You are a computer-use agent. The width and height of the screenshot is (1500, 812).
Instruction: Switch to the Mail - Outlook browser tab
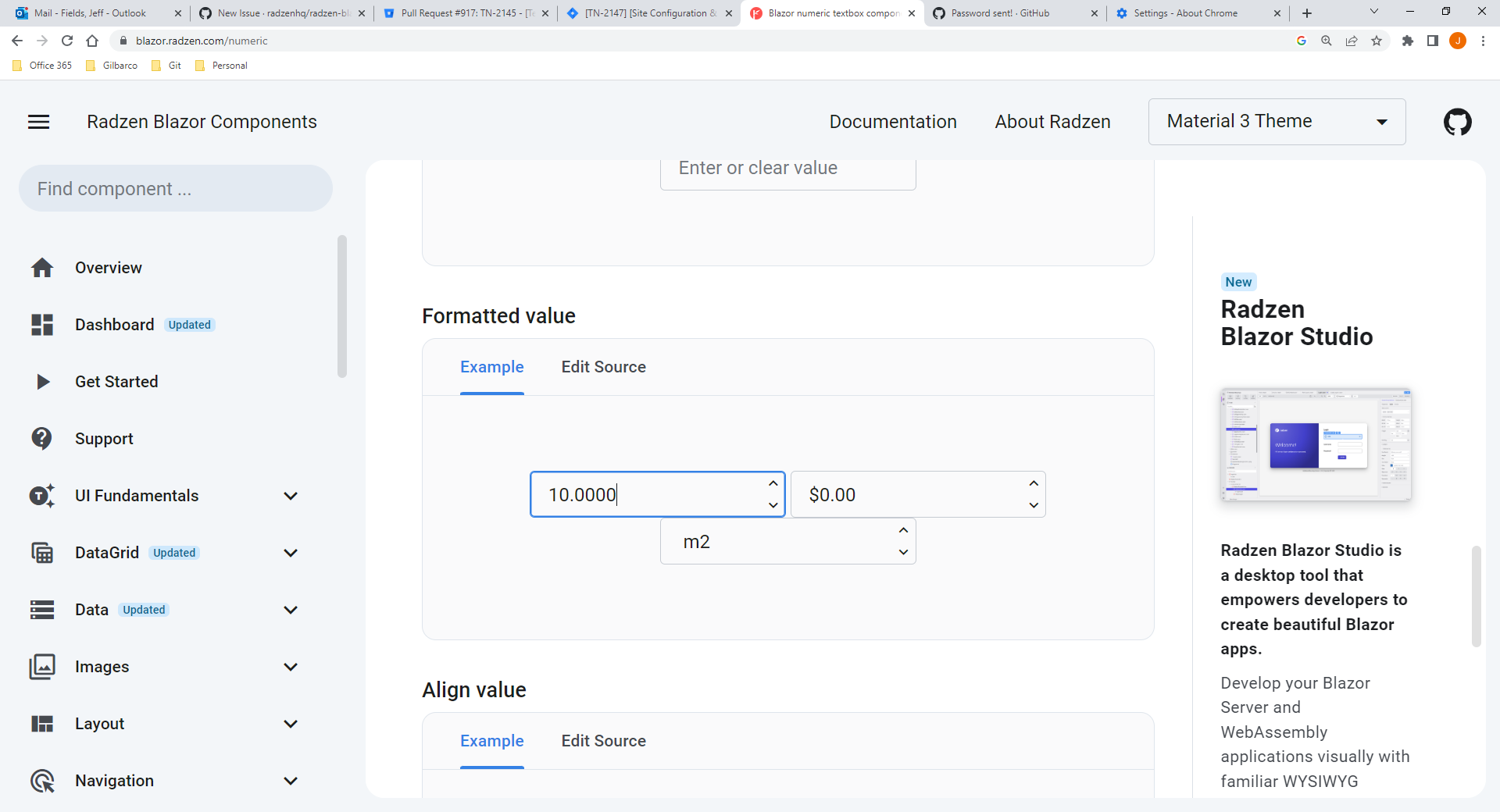(x=98, y=13)
